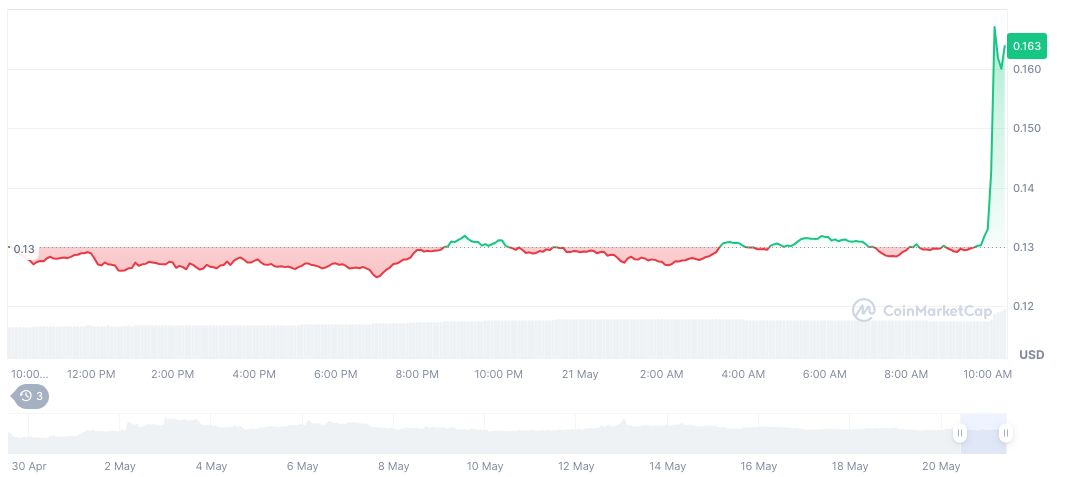Click the green 0.163 current price tag
Viewport: 1072px width, 477px height.
[x=1027, y=46]
